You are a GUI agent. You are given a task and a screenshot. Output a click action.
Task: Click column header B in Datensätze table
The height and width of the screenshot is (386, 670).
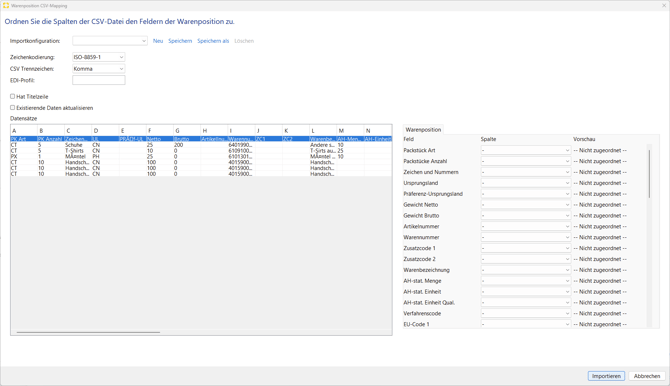coord(51,130)
